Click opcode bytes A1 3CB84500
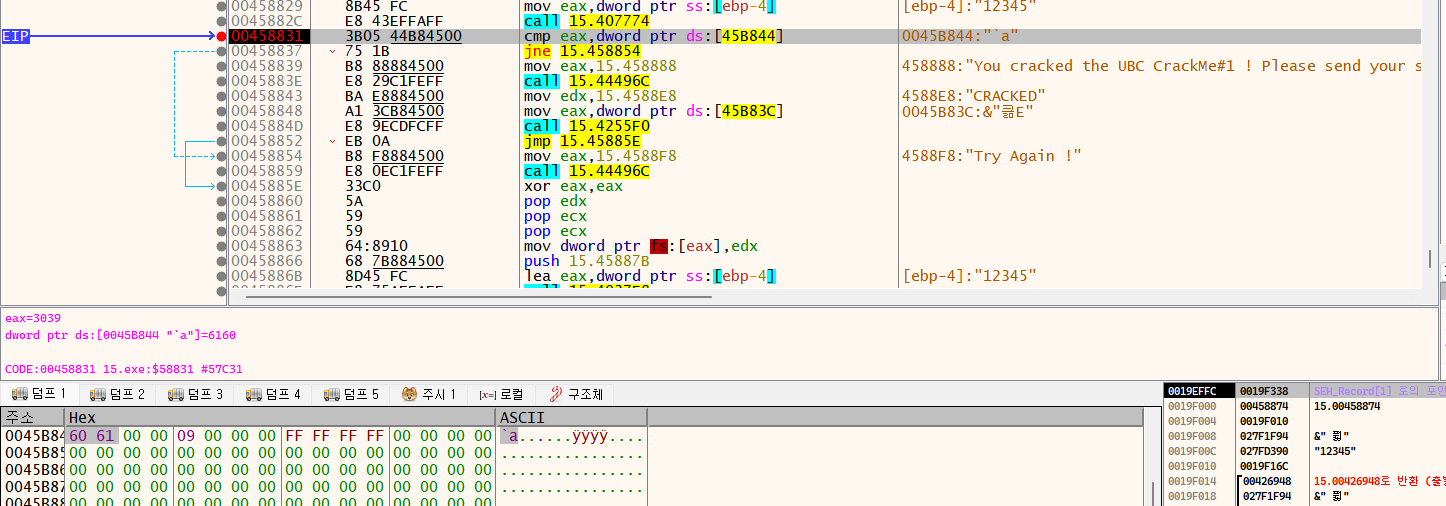 pos(394,111)
